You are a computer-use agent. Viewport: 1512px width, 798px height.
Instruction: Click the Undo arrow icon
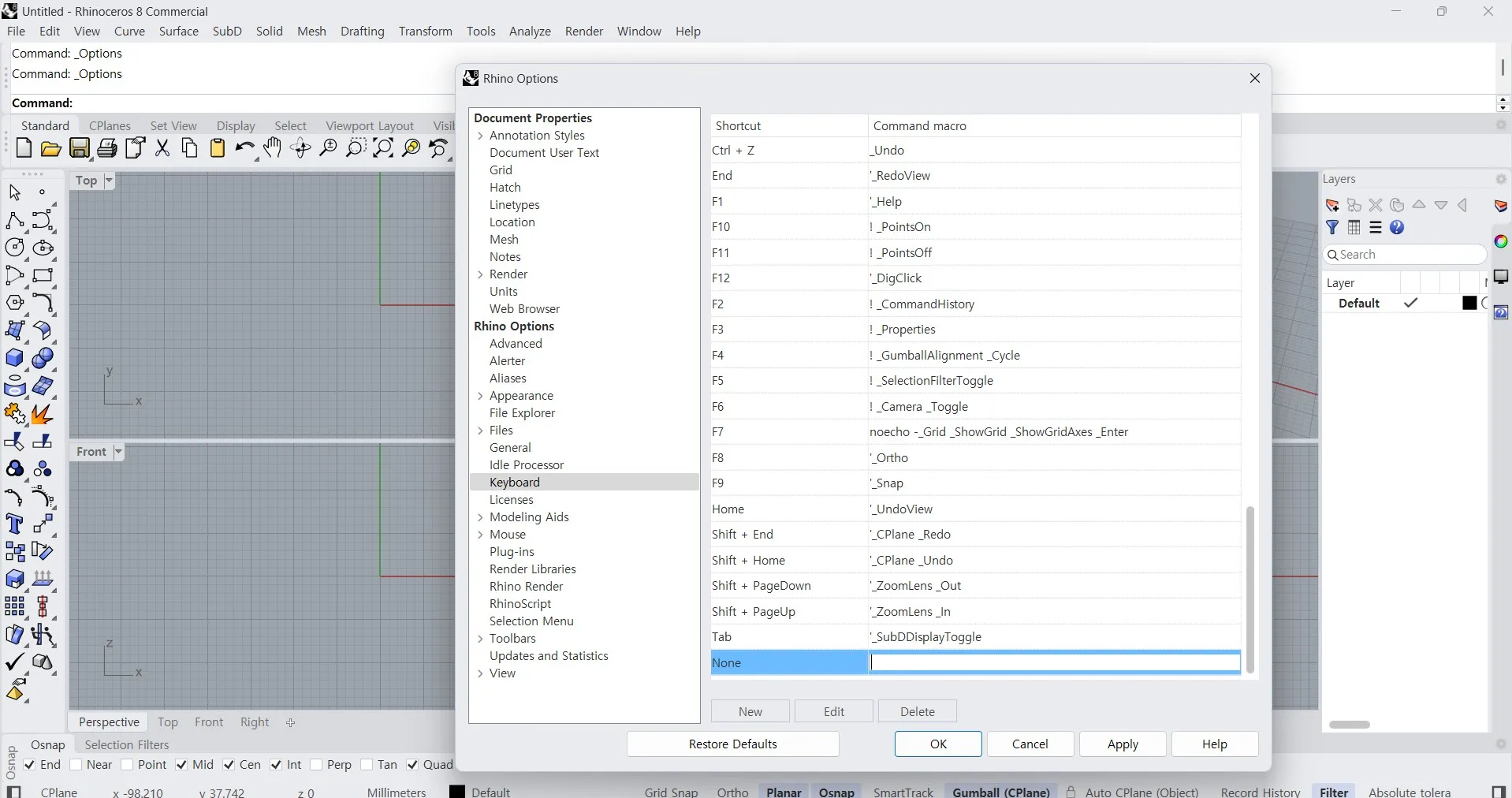[245, 148]
